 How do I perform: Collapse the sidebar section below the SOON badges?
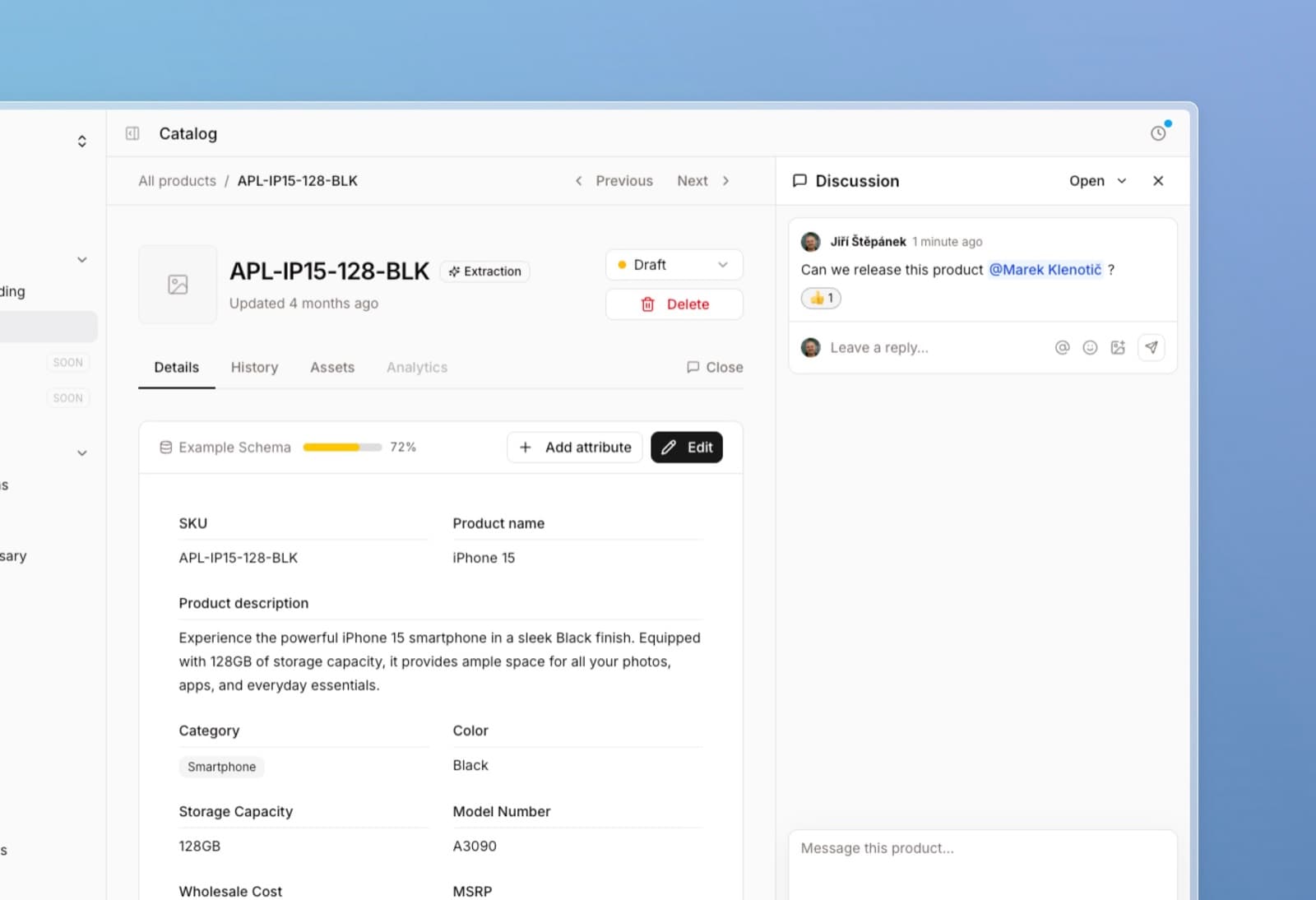click(x=82, y=453)
